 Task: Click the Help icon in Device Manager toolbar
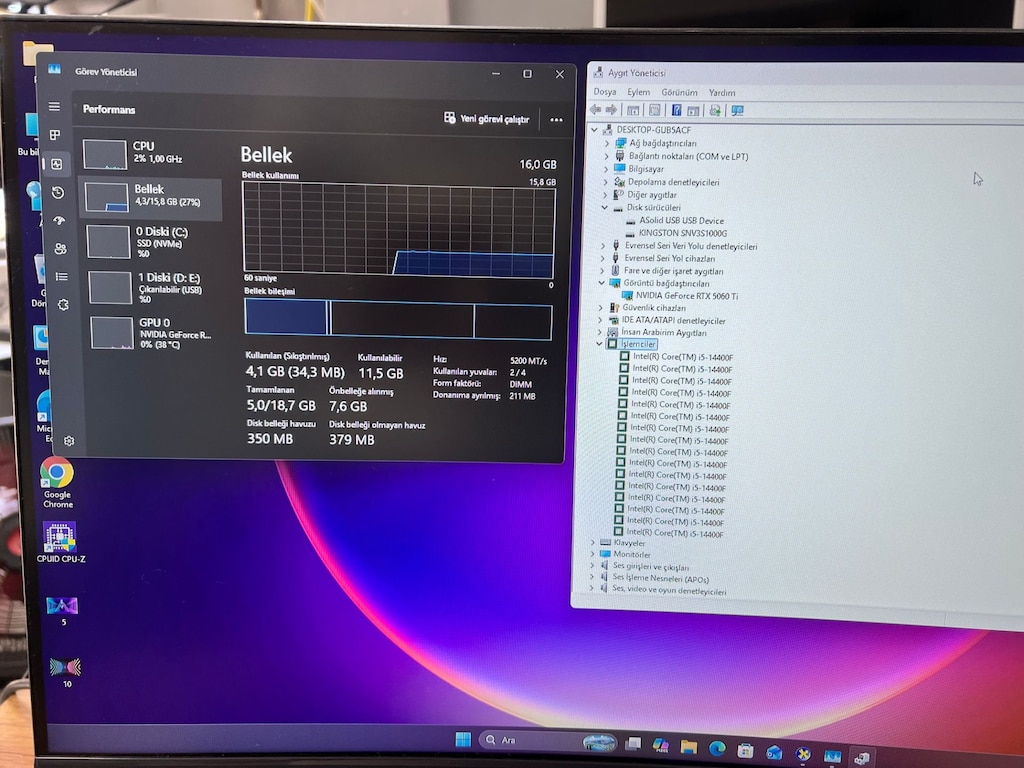[677, 110]
